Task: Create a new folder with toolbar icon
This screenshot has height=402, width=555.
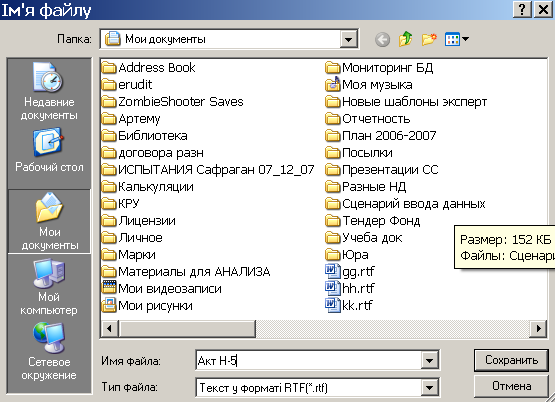Action: click(x=429, y=39)
